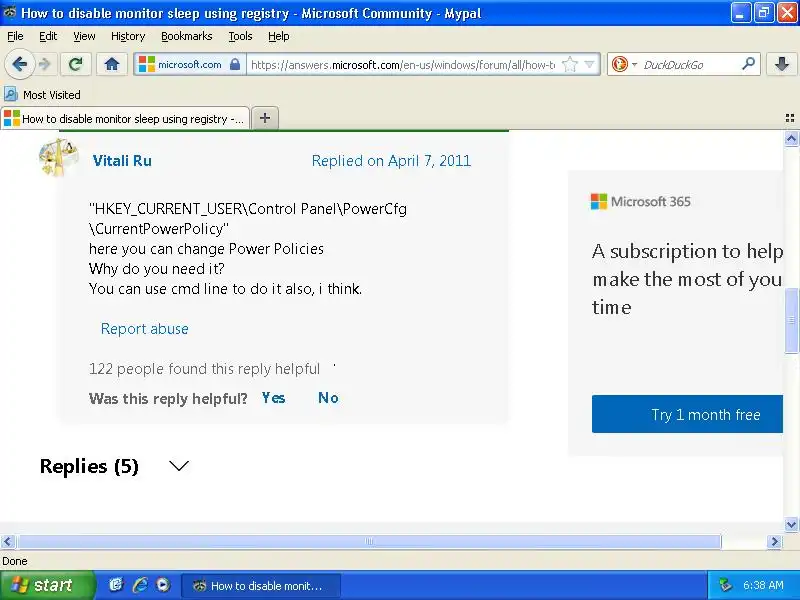Click the 6:38 AM system clock

point(763,585)
